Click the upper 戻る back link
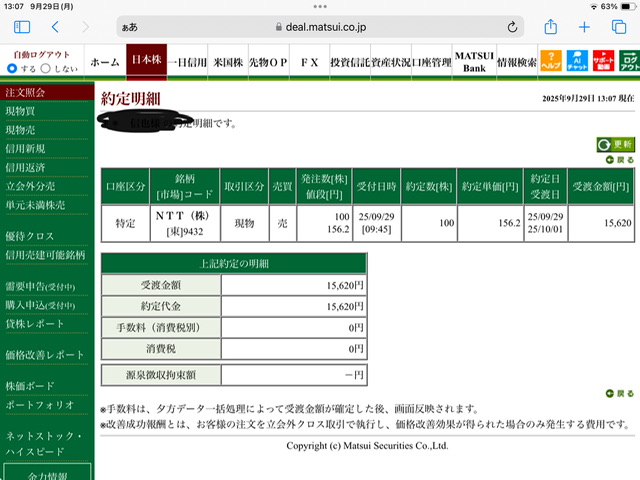 (x=620, y=160)
